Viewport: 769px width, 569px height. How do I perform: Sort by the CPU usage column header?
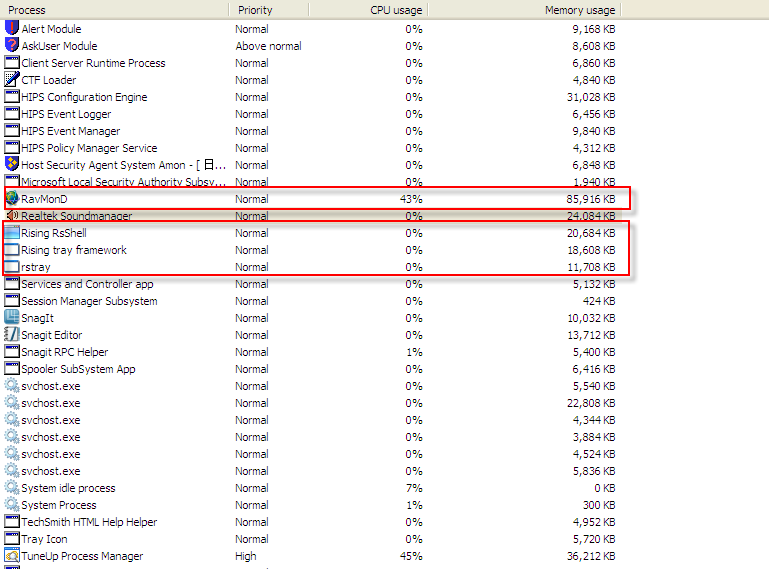pos(368,10)
